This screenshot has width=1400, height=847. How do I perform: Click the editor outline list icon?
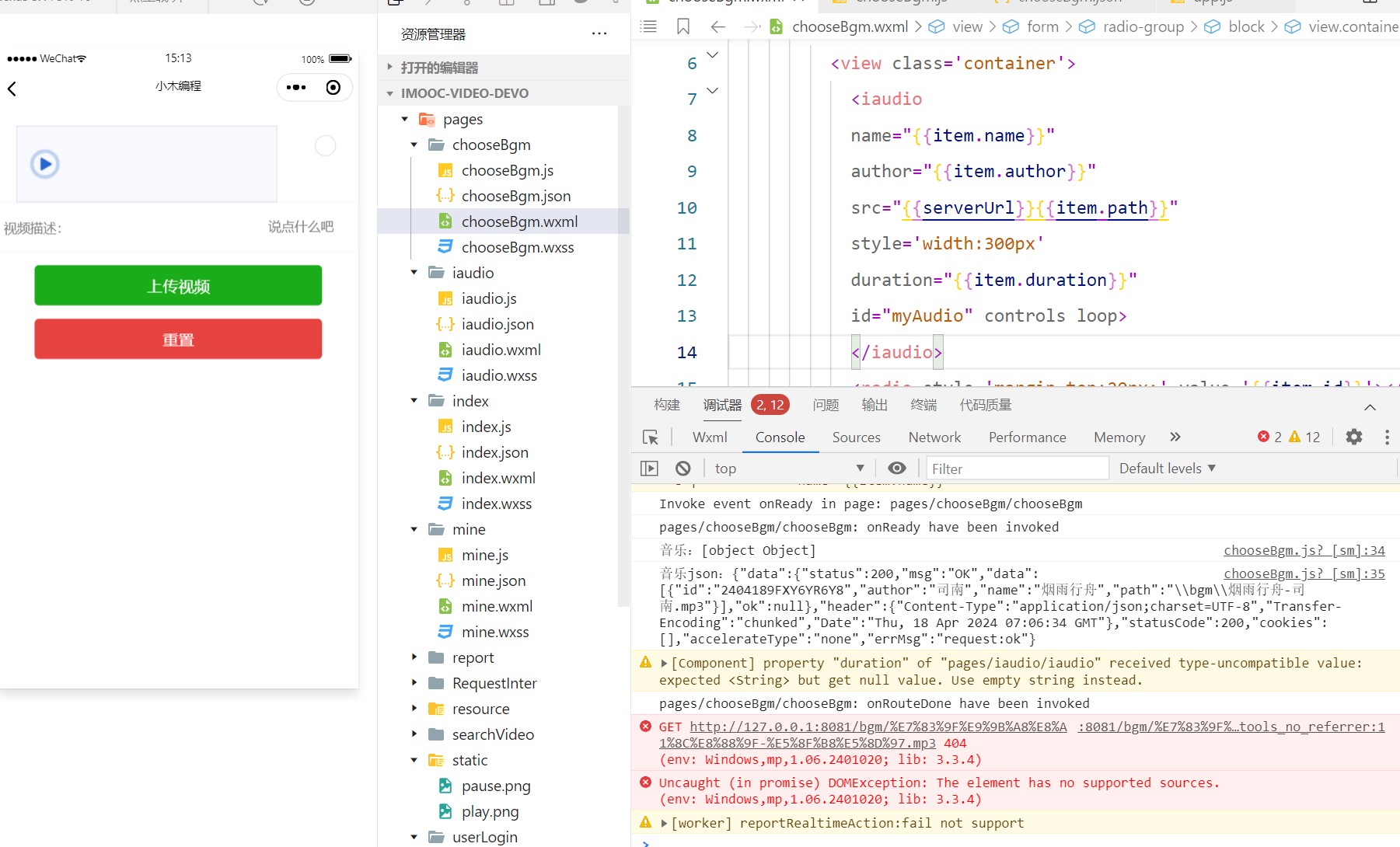(648, 26)
